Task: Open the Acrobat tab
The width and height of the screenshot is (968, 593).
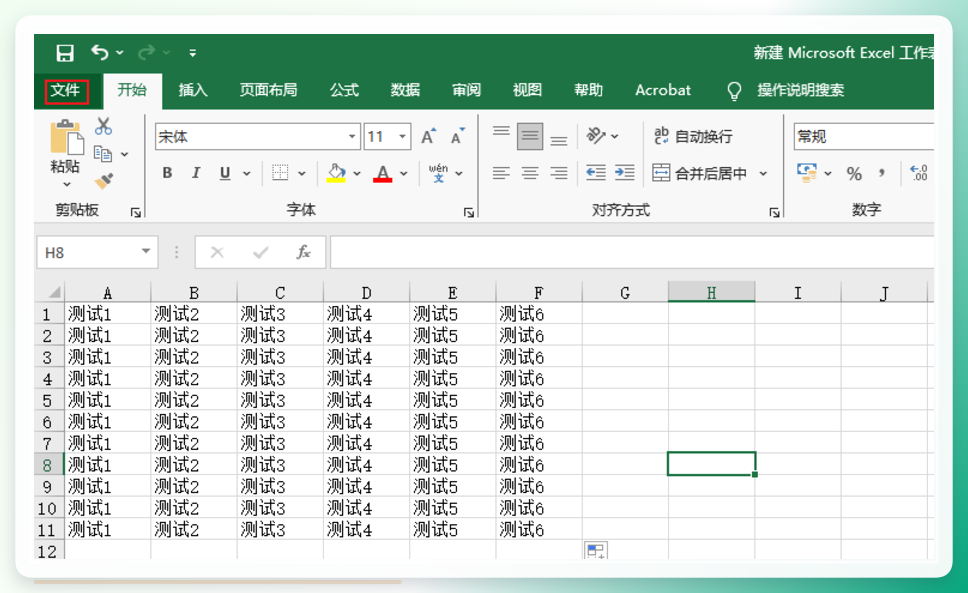Action: 663,90
